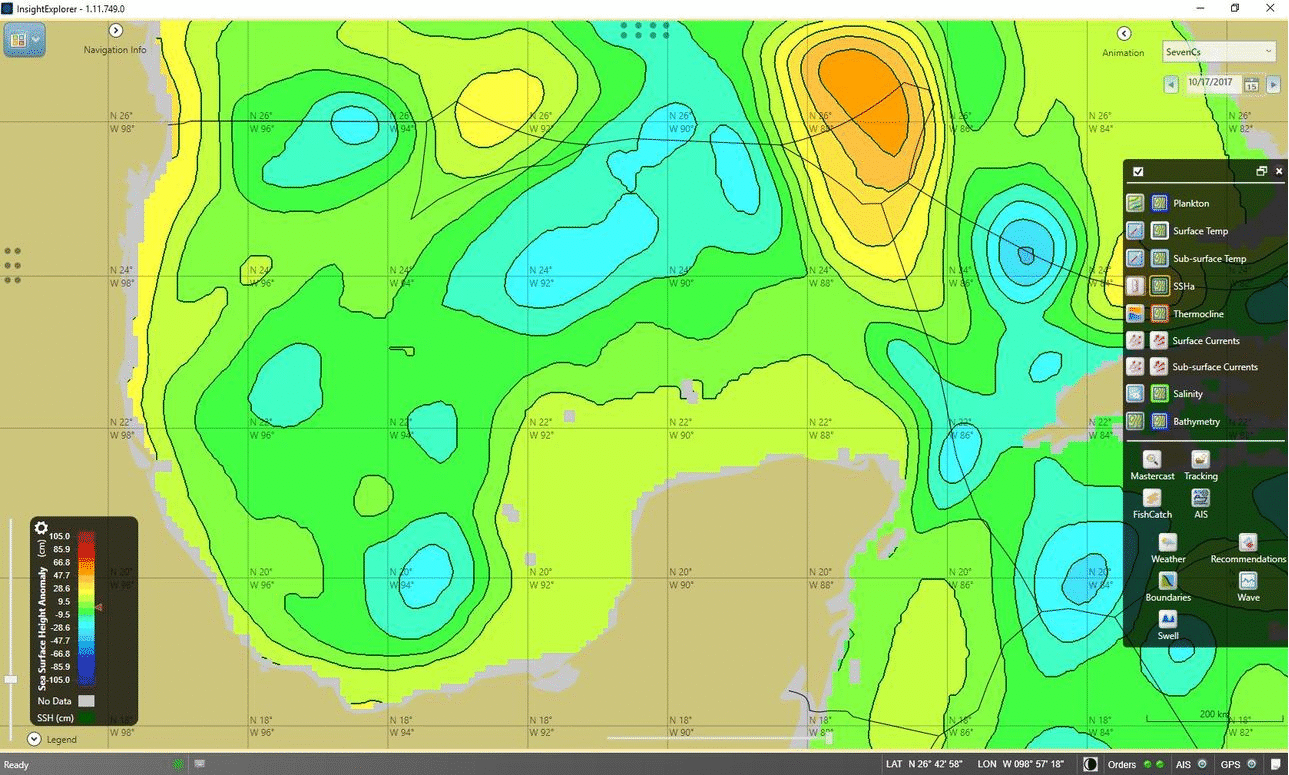This screenshot has height=775, width=1289.
Task: Undock the layers panel with restore icon
Action: (1262, 172)
